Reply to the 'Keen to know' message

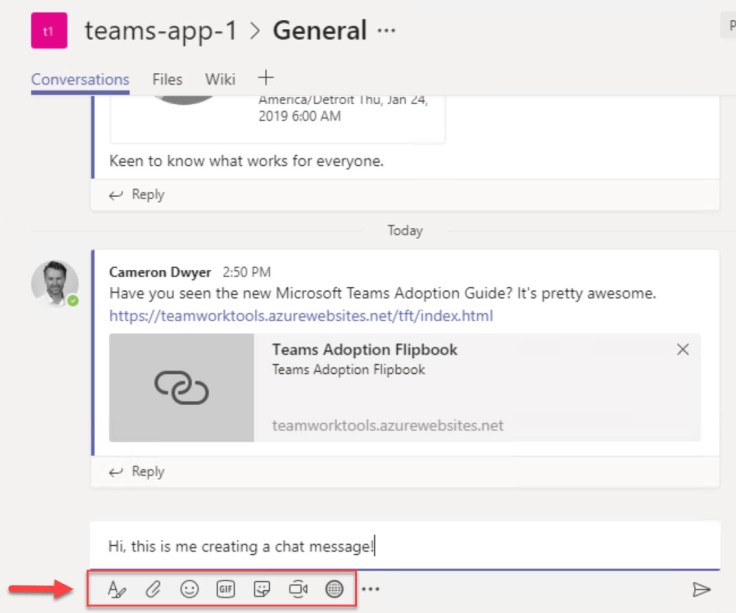point(137,194)
